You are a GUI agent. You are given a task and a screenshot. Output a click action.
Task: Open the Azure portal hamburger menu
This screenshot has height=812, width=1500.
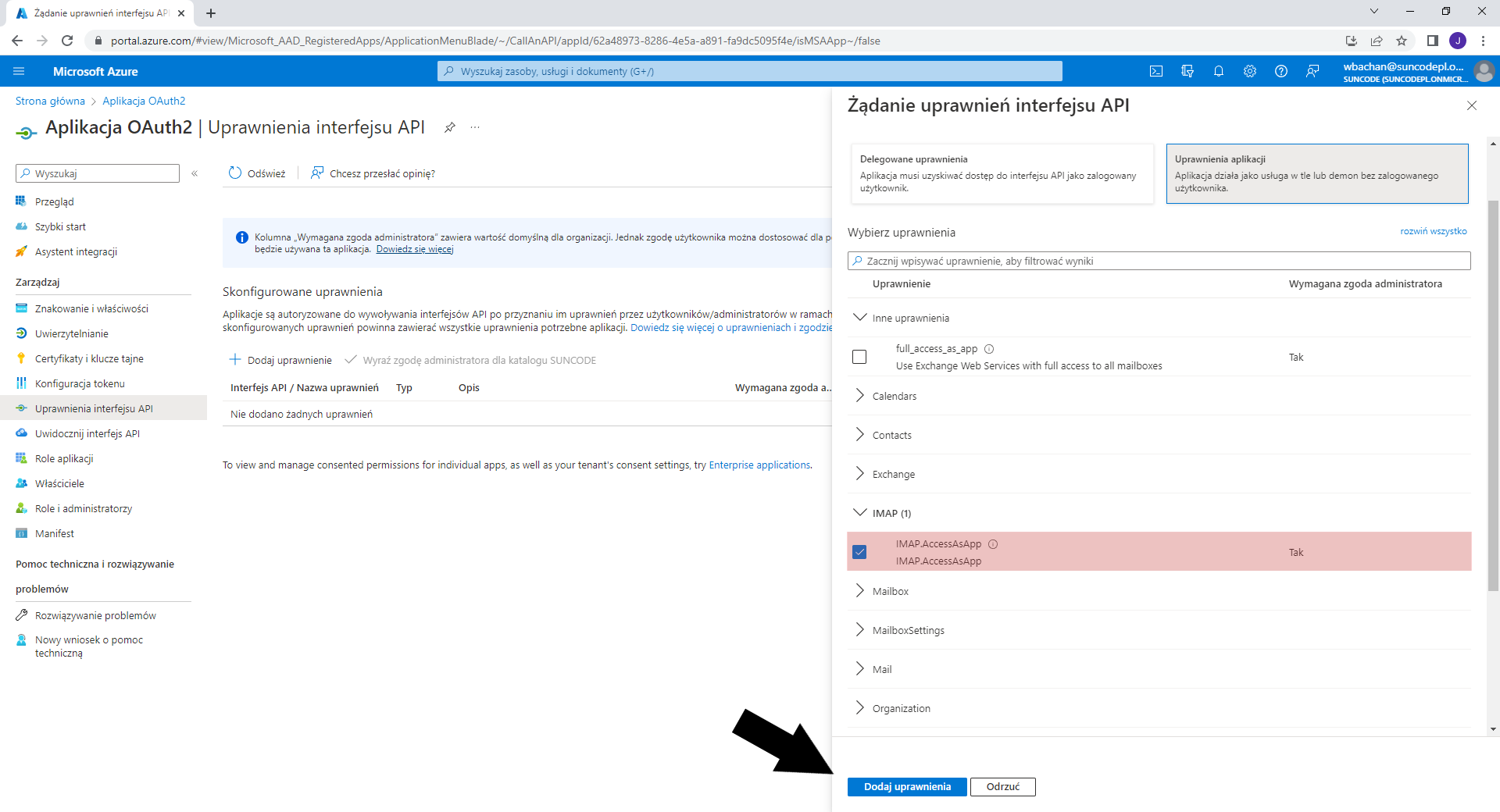pyautogui.click(x=19, y=71)
